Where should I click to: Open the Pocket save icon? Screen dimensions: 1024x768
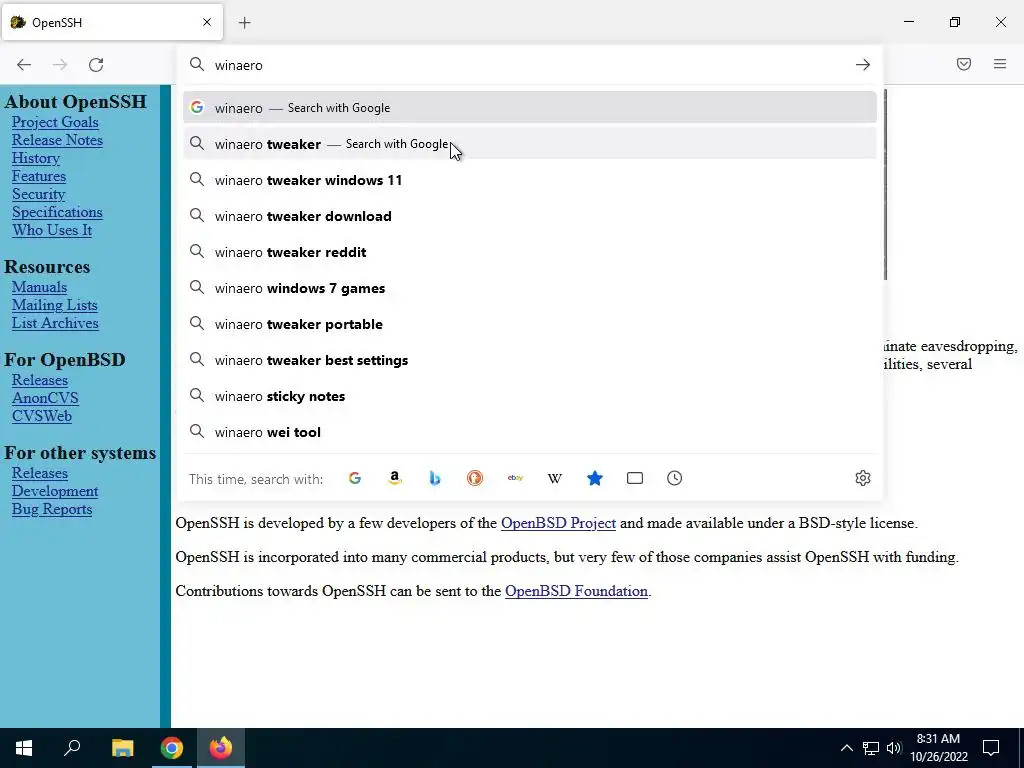(964, 64)
